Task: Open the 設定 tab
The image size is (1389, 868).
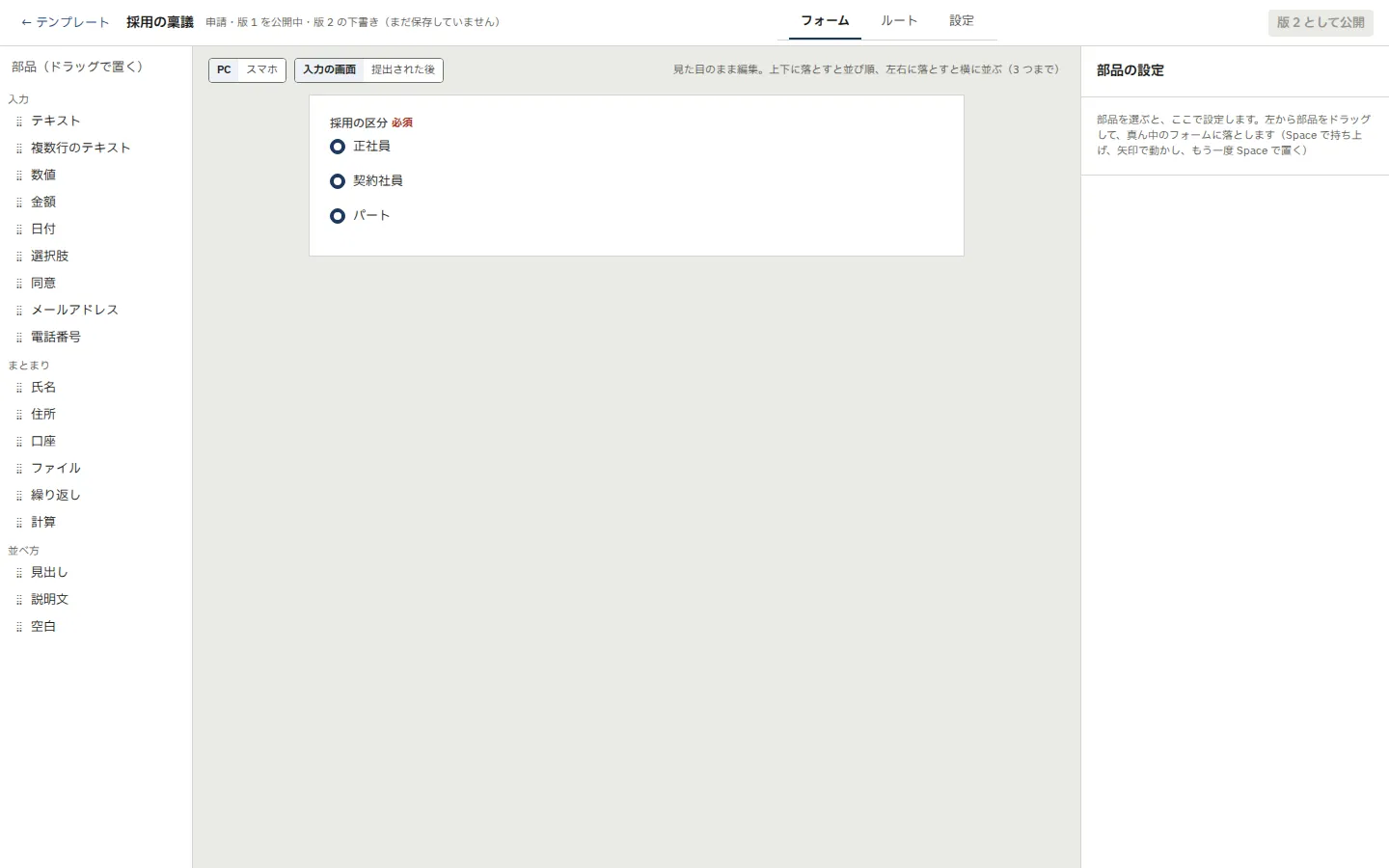Action: (962, 21)
